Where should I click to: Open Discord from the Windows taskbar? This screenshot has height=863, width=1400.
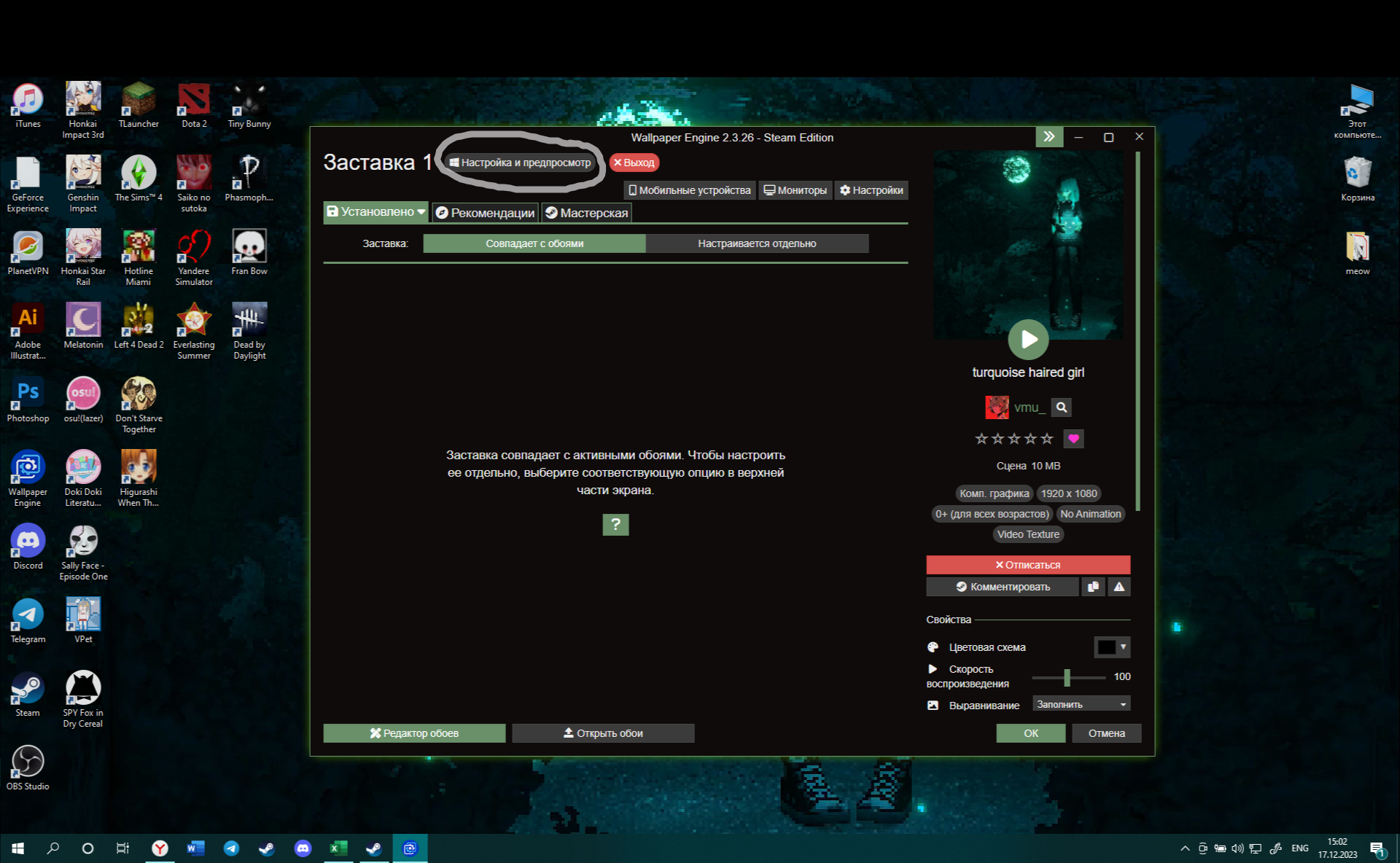click(x=303, y=848)
